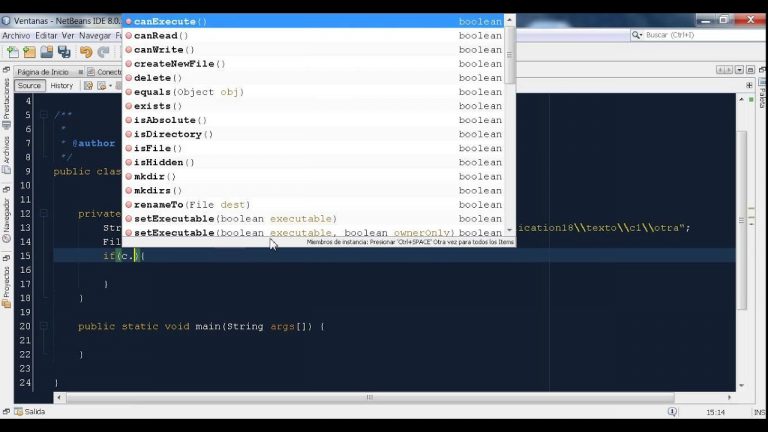Choose mkdir() method suggestion
Image resolution: width=768 pixels, height=432 pixels.
313,176
